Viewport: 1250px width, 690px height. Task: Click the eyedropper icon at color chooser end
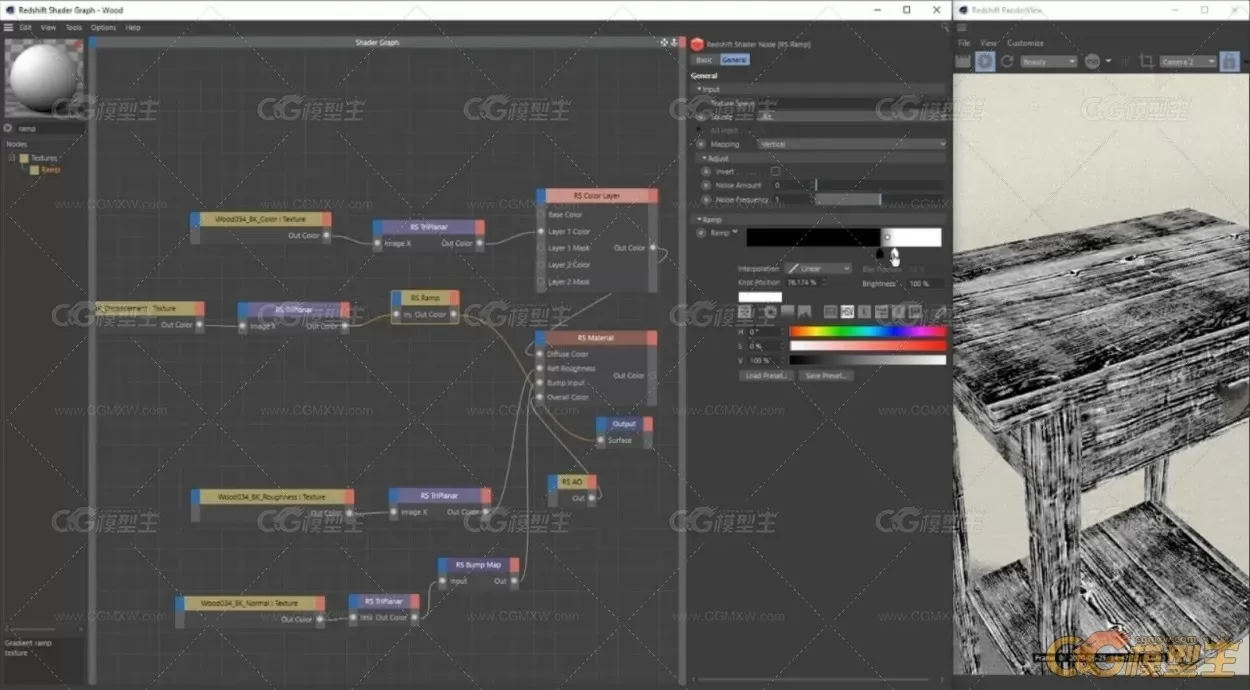pos(939,312)
